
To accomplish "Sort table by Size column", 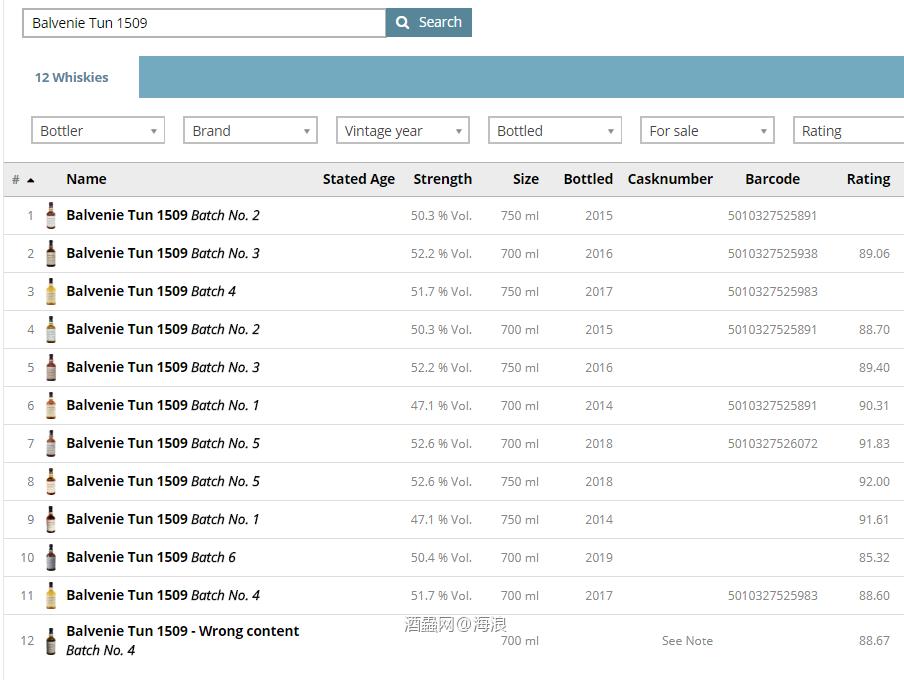I will pos(526,179).
